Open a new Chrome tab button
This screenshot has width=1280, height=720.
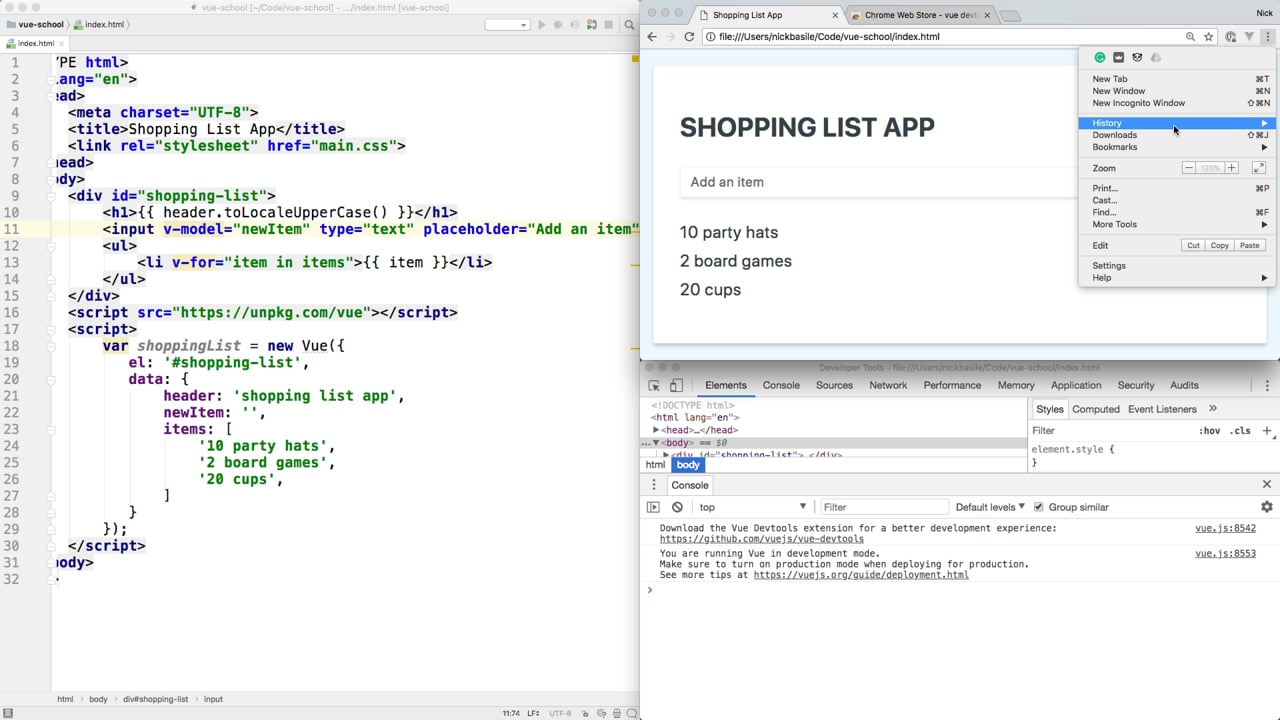(x=1010, y=16)
